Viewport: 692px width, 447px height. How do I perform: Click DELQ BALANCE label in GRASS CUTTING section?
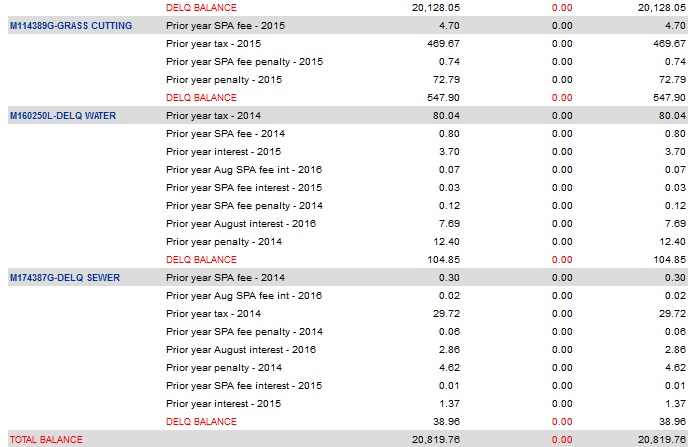[x=201, y=97]
